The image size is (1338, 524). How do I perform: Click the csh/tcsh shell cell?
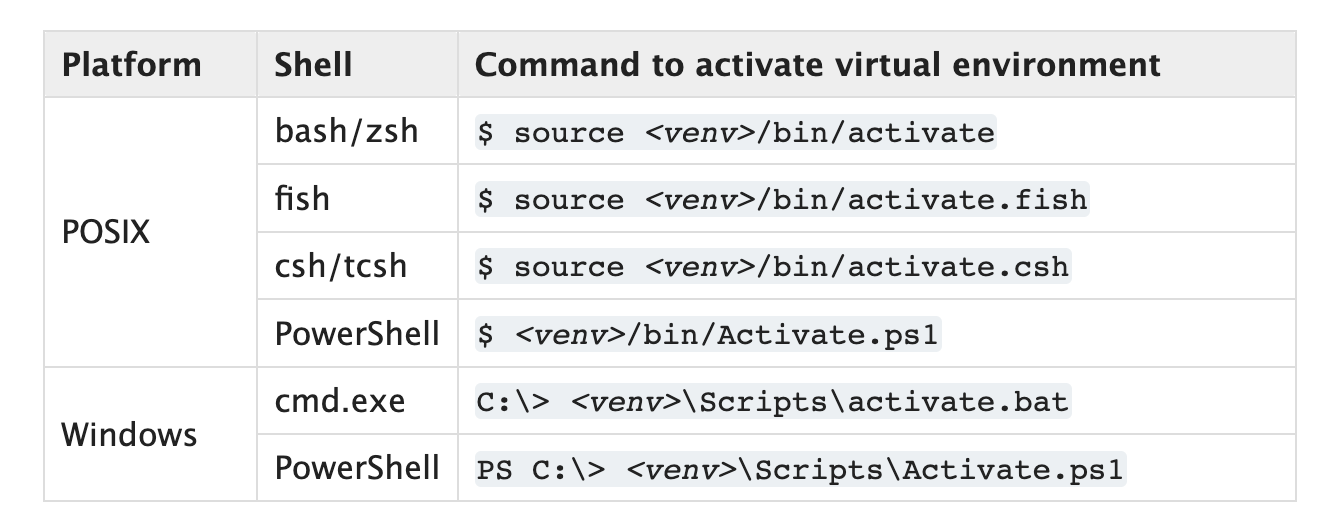(341, 265)
